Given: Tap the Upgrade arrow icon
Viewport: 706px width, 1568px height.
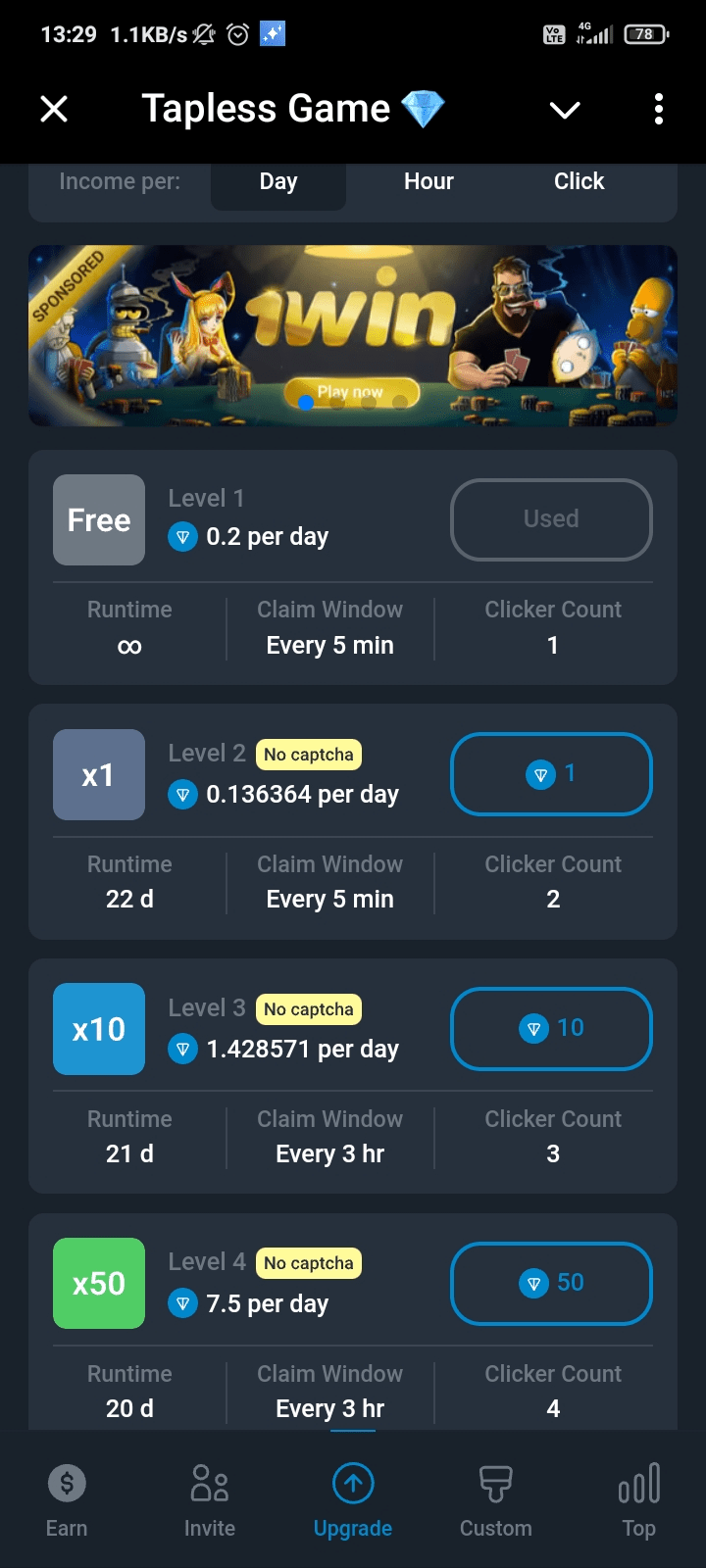Looking at the screenshot, I should (353, 1484).
